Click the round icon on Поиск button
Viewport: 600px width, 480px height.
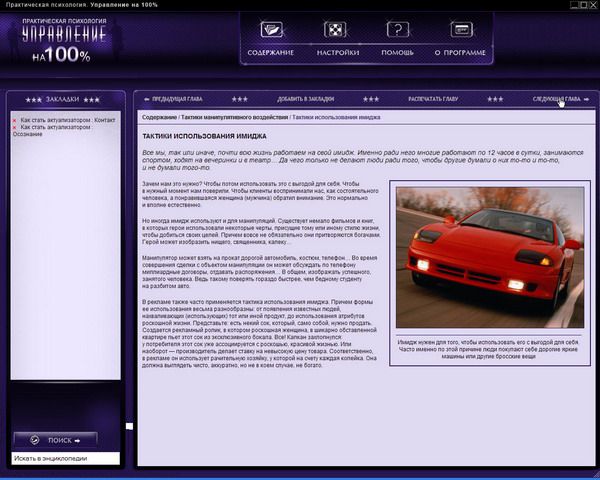pos(34,438)
